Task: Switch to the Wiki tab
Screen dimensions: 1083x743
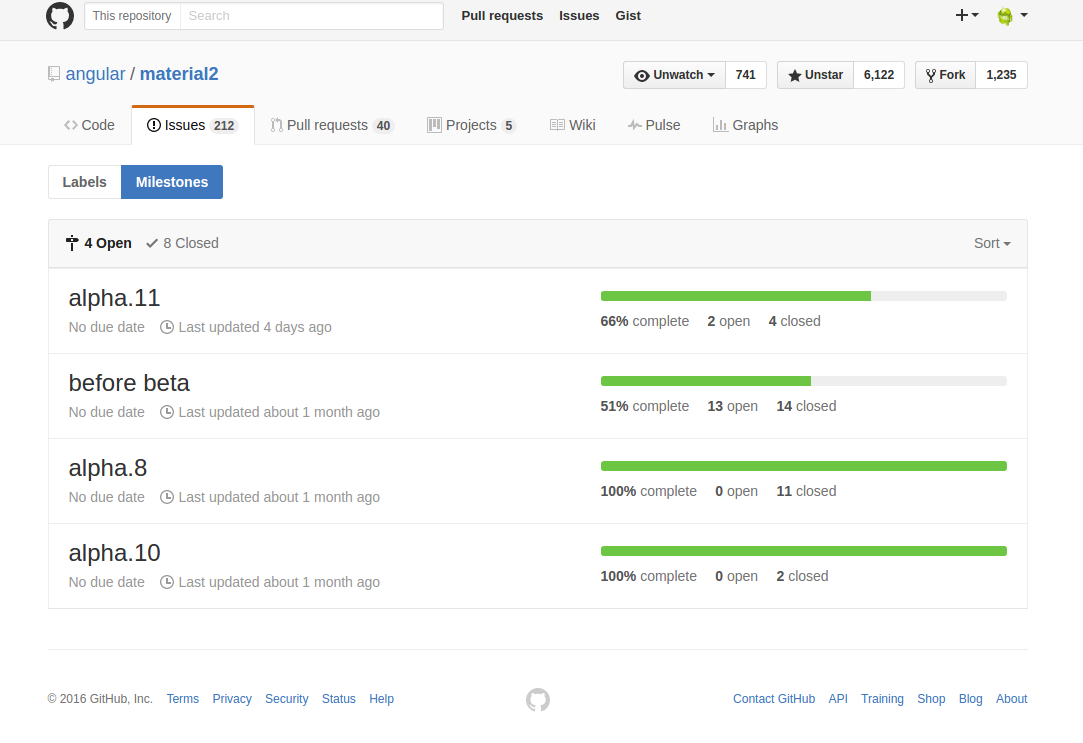Action: [x=573, y=125]
